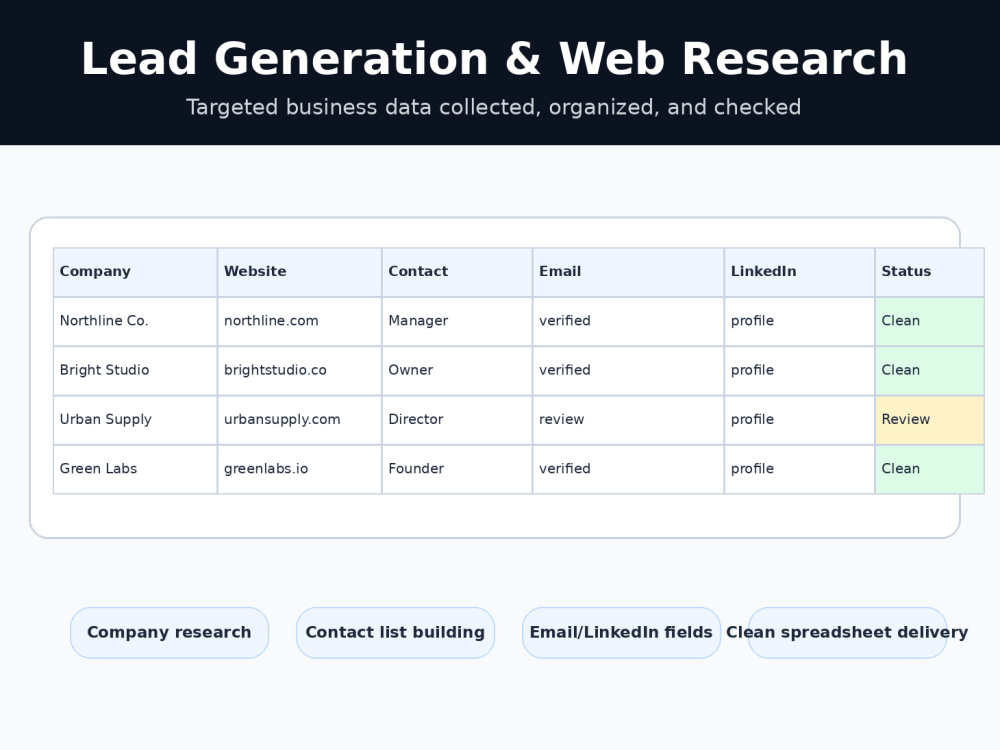Select the Email column header
The width and height of the screenshot is (1000, 750).
point(628,272)
